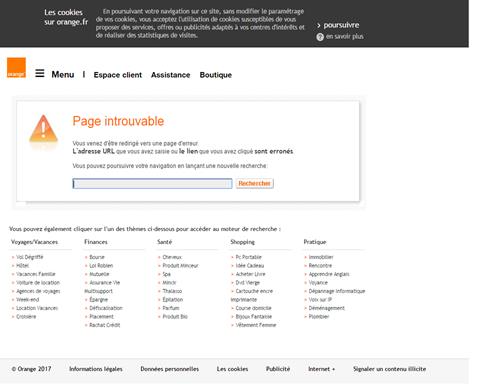This screenshot has width=480, height=384.
Task: Open the Boutique section
Action: click(x=216, y=75)
